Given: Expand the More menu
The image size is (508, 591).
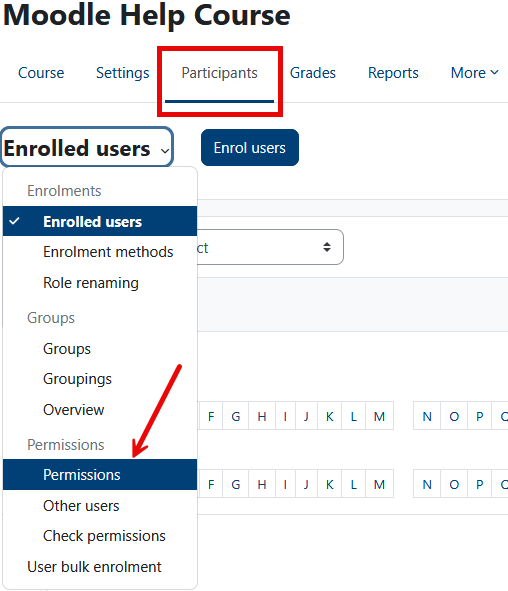Looking at the screenshot, I should click(x=475, y=73).
